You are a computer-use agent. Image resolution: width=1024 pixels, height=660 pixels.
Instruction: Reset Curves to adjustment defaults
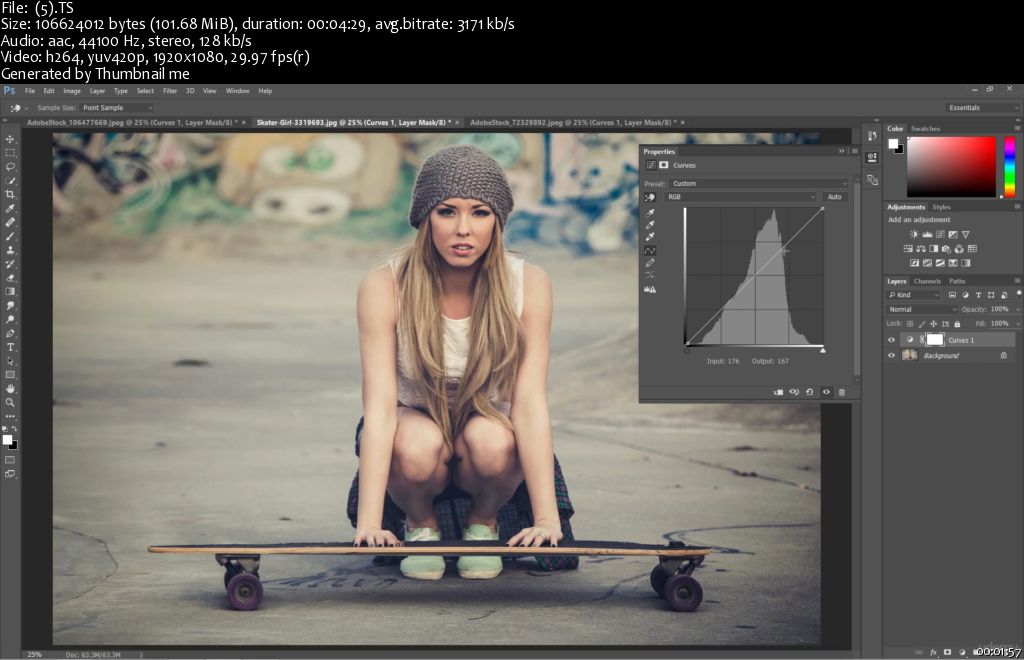click(x=810, y=392)
